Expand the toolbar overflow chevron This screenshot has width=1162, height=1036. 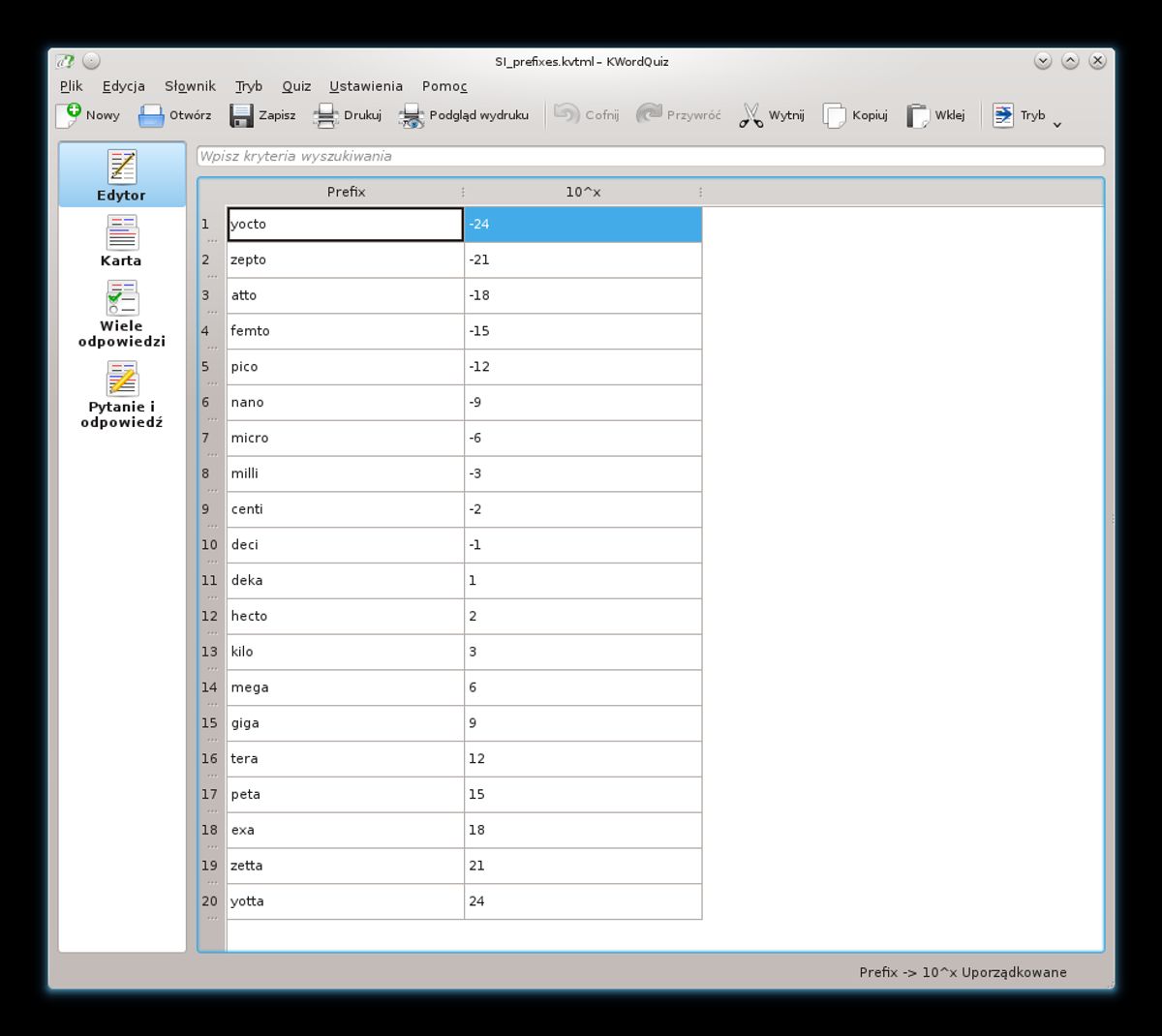pyautogui.click(x=1057, y=124)
